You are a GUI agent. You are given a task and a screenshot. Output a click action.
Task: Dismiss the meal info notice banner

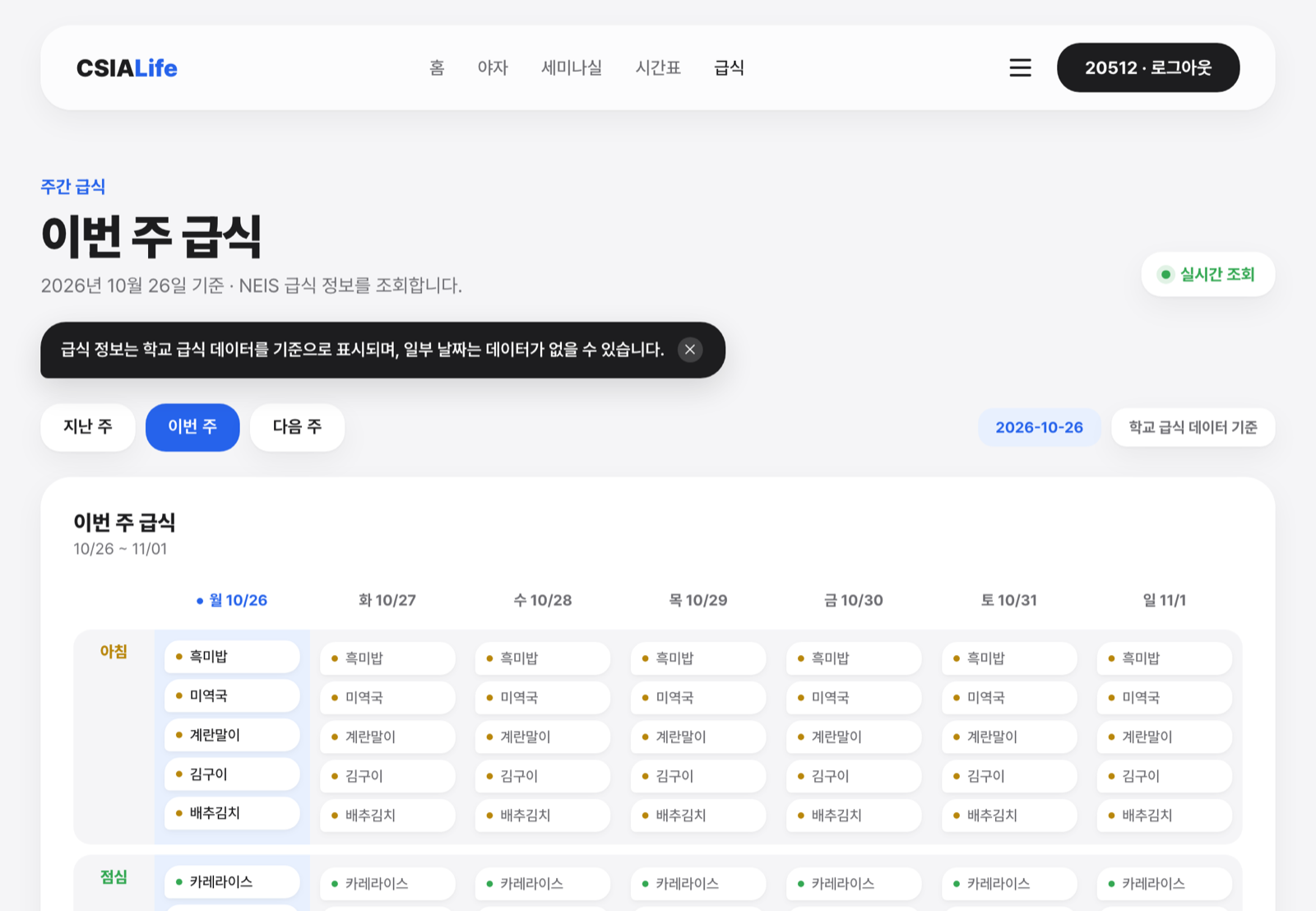[690, 350]
